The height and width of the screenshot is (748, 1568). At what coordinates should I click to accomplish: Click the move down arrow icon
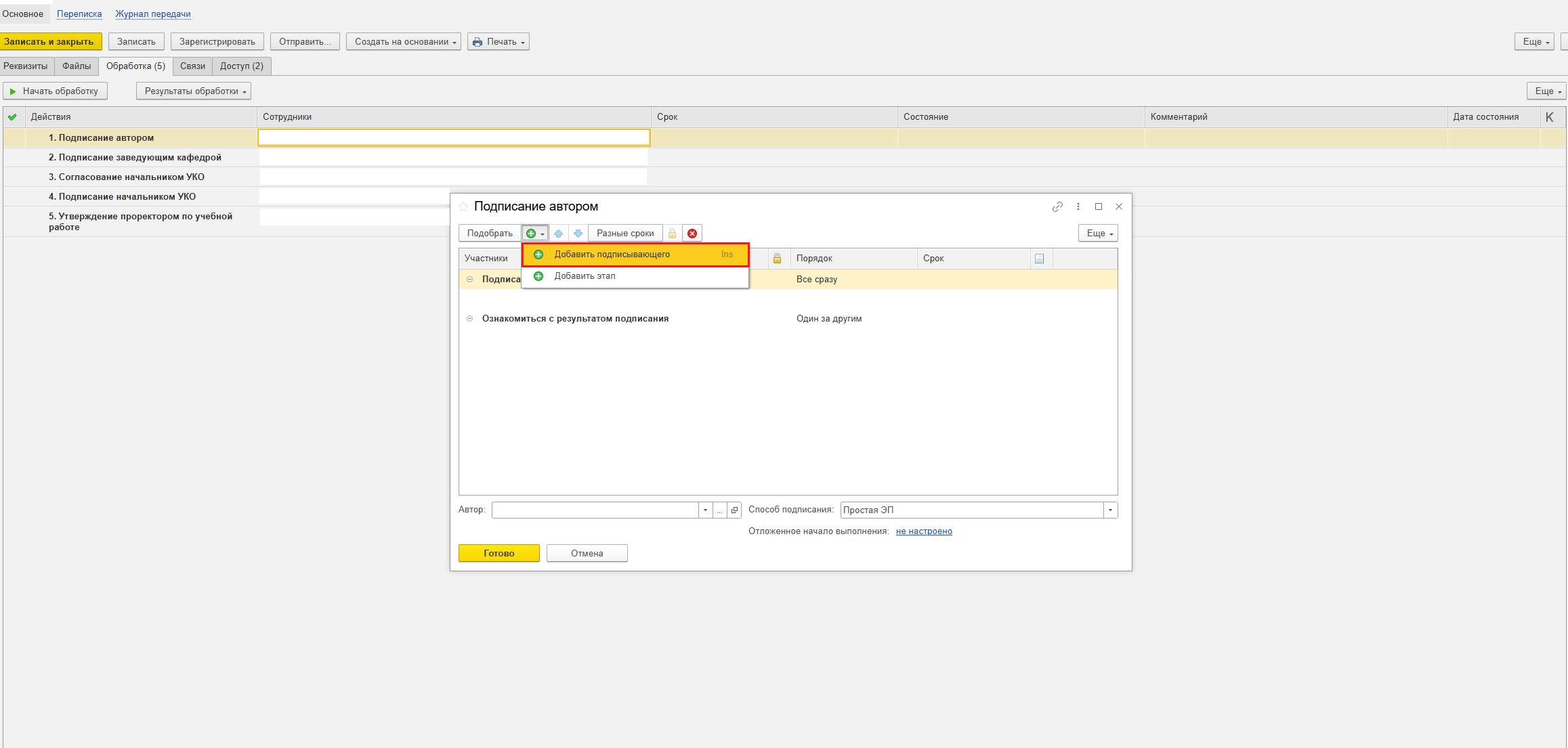[578, 234]
